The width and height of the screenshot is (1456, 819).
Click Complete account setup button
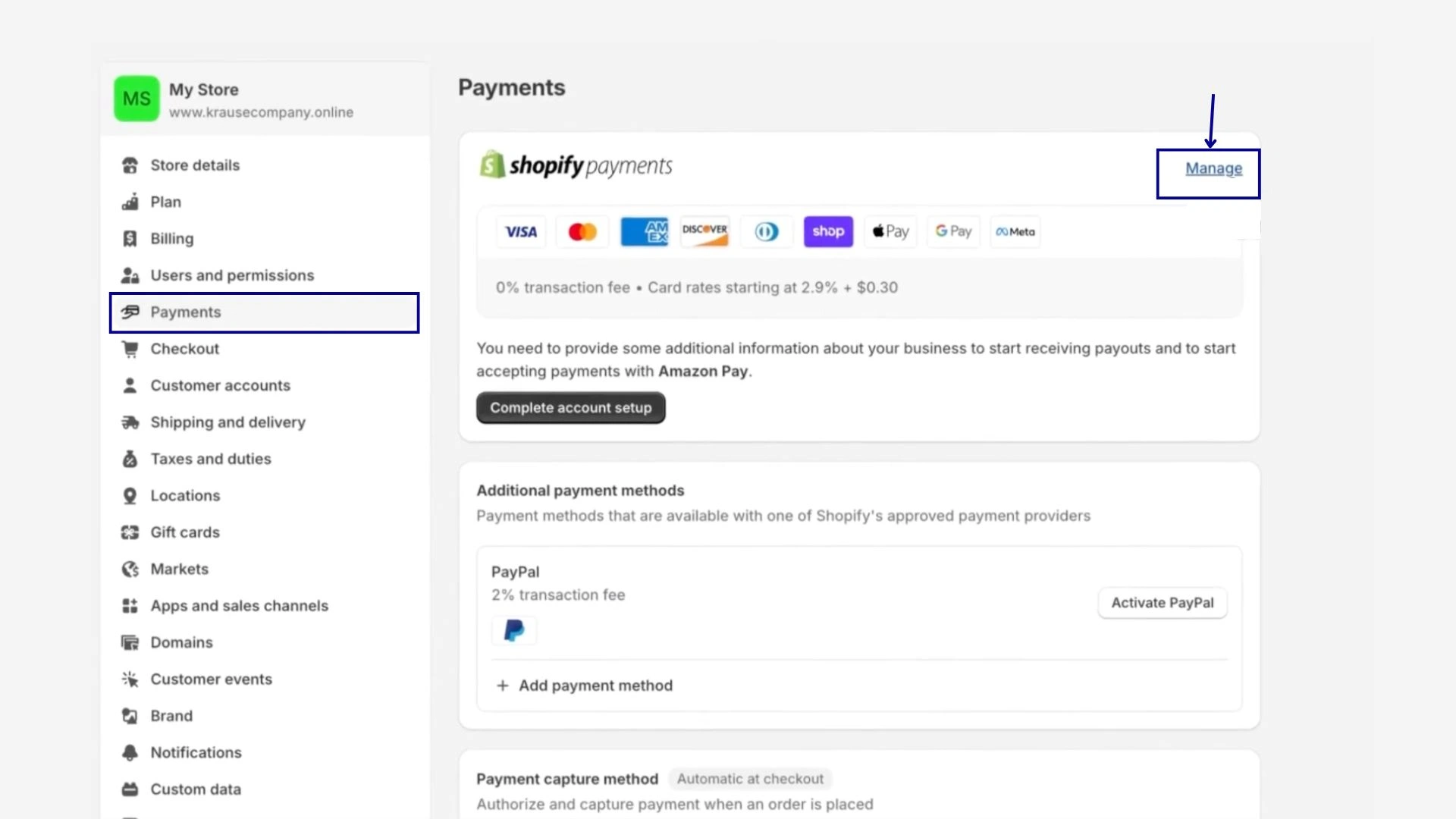point(570,408)
